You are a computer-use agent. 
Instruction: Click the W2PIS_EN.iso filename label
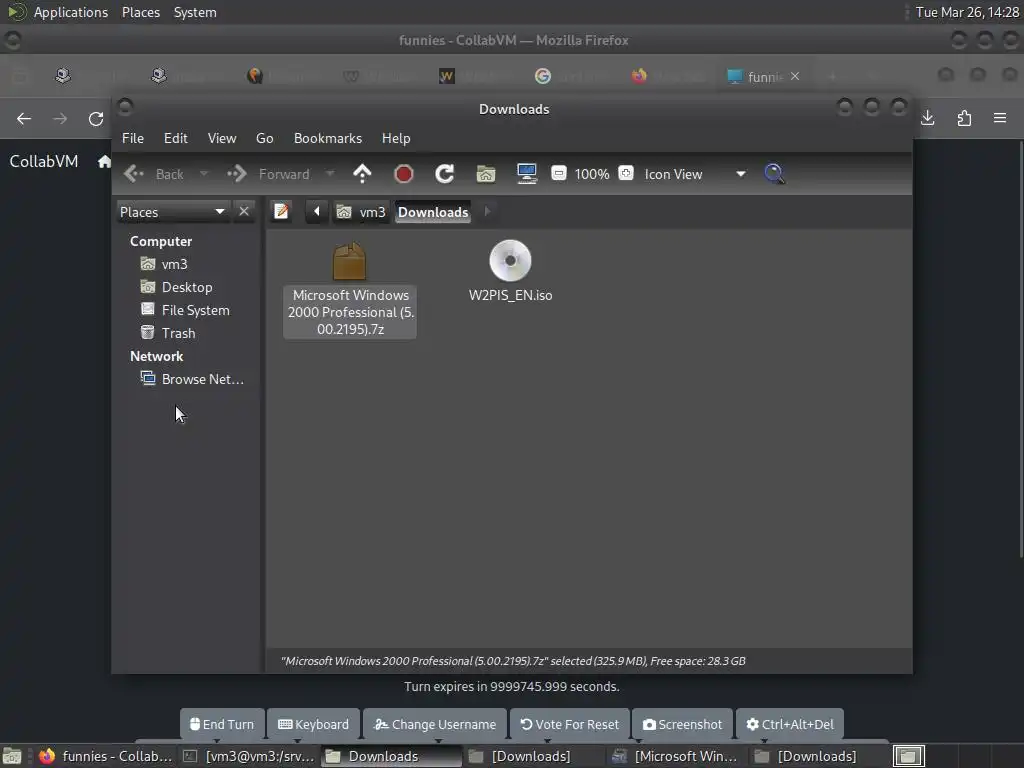coord(511,295)
